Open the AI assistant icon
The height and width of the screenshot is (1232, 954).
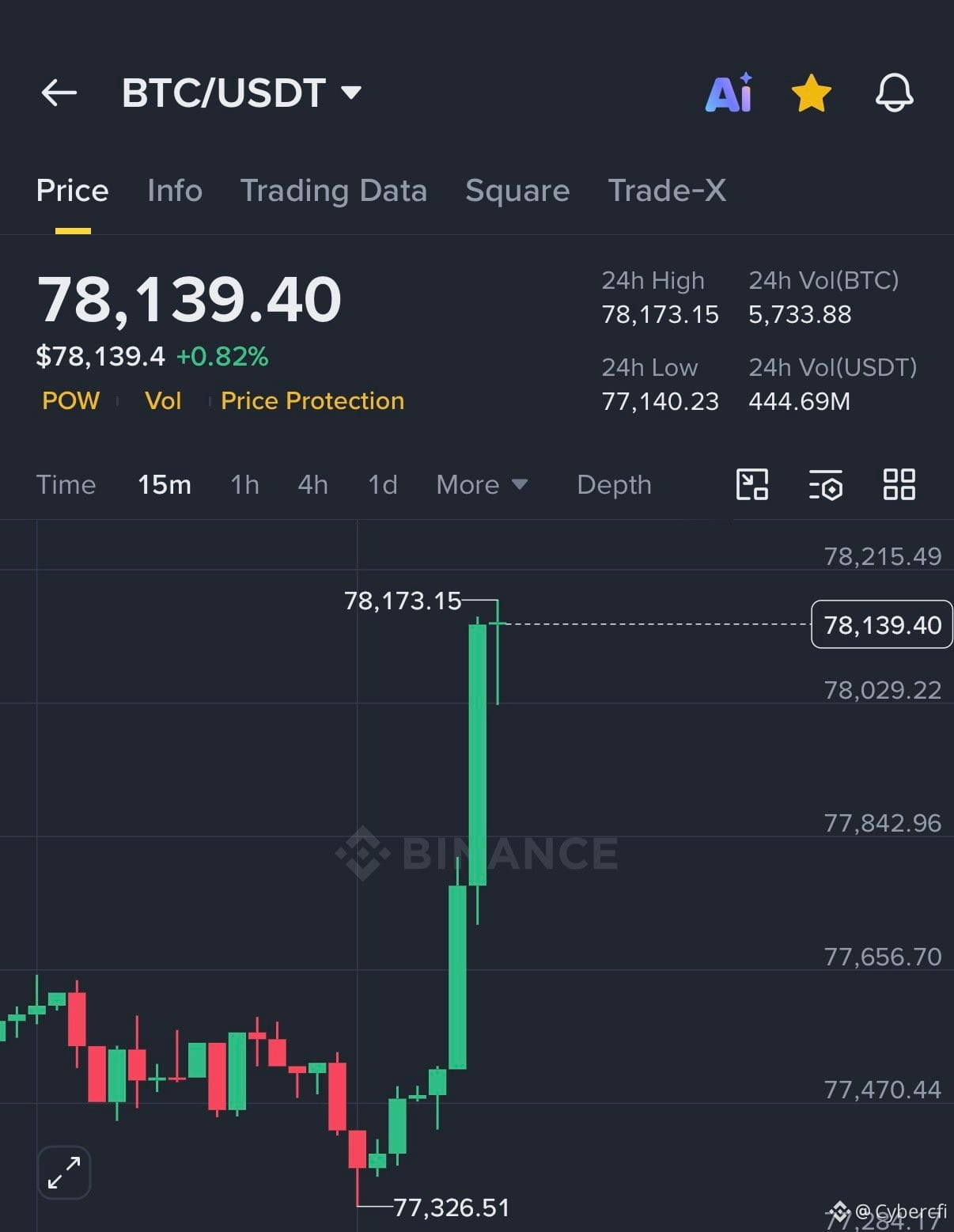[x=729, y=93]
